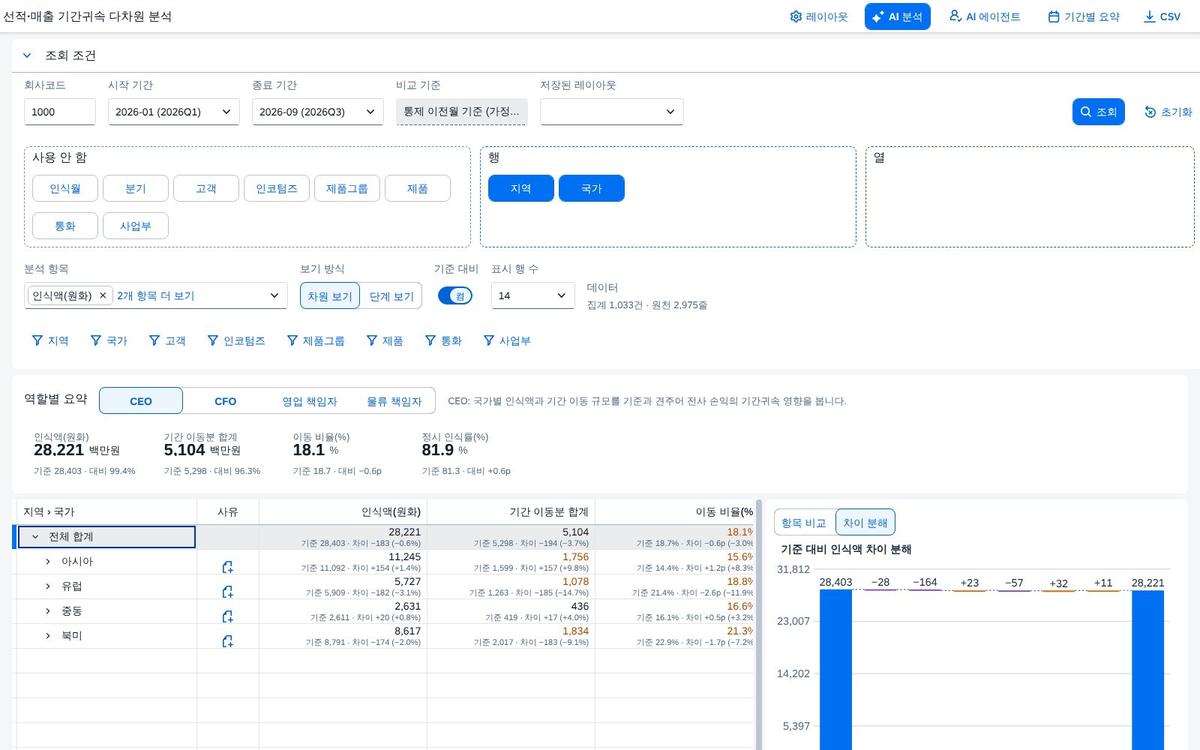Open the 레이아웃 settings
Screen dimensions: 1200x750
818,17
